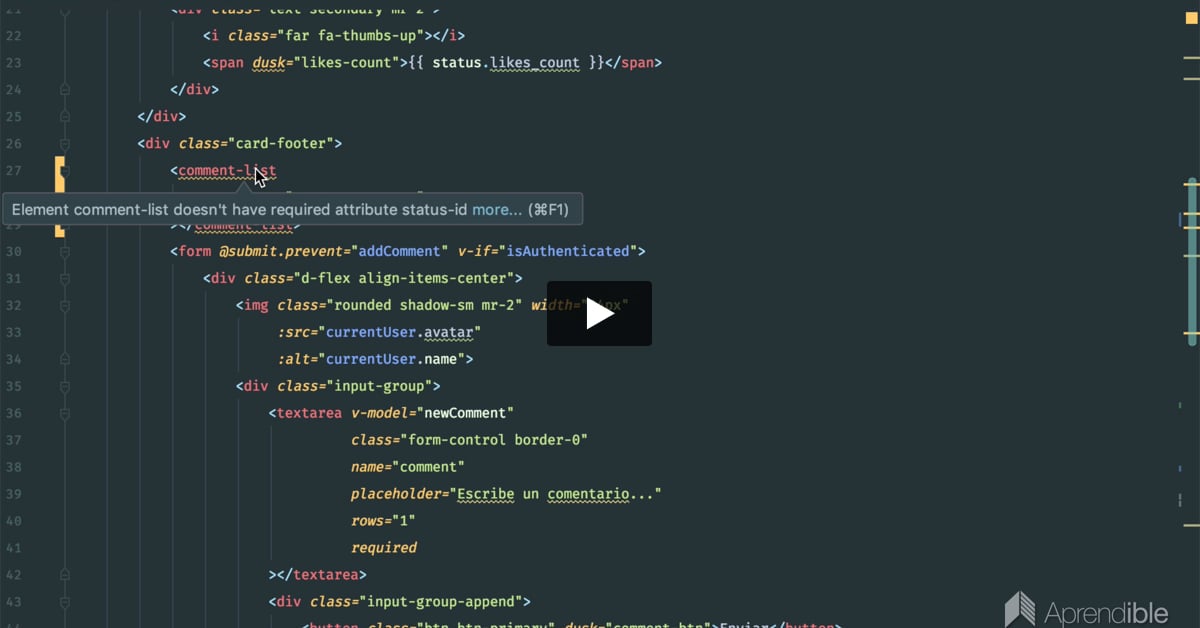Click the "newComment" v-model value
The height and width of the screenshot is (628, 1200).
tap(466, 413)
